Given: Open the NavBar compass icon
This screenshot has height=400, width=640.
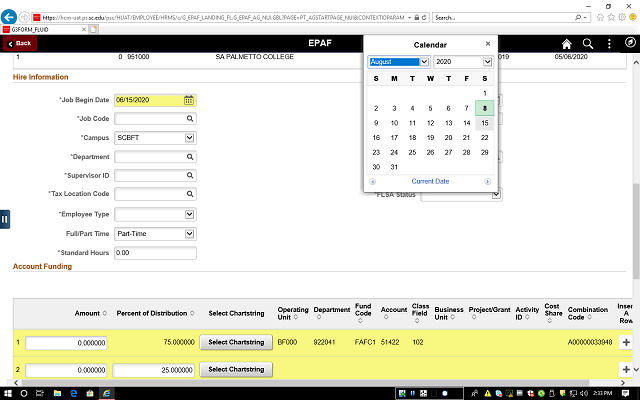Looking at the screenshot, I should tap(630, 42).
